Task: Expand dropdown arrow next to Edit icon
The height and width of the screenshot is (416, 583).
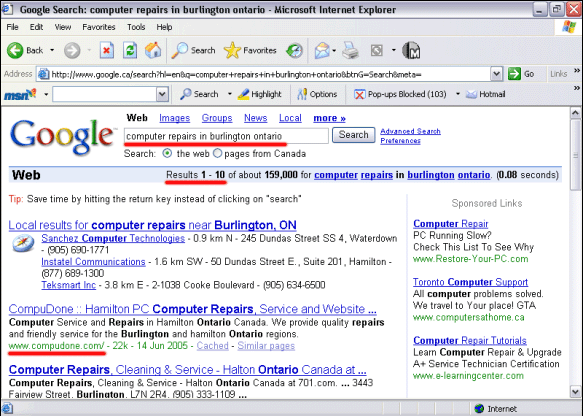Action: pyautogui.click(x=394, y=50)
